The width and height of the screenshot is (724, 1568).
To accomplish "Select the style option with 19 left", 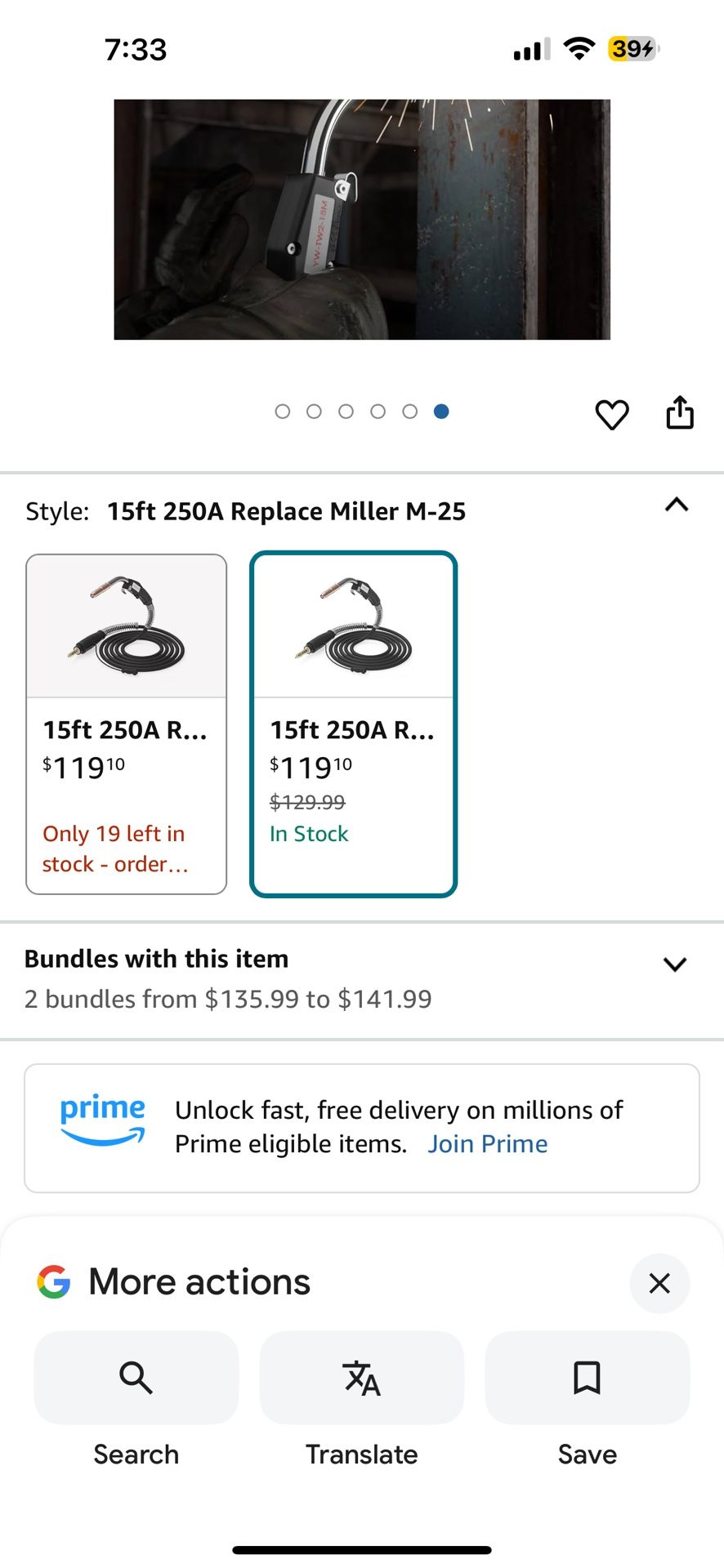I will (x=127, y=724).
